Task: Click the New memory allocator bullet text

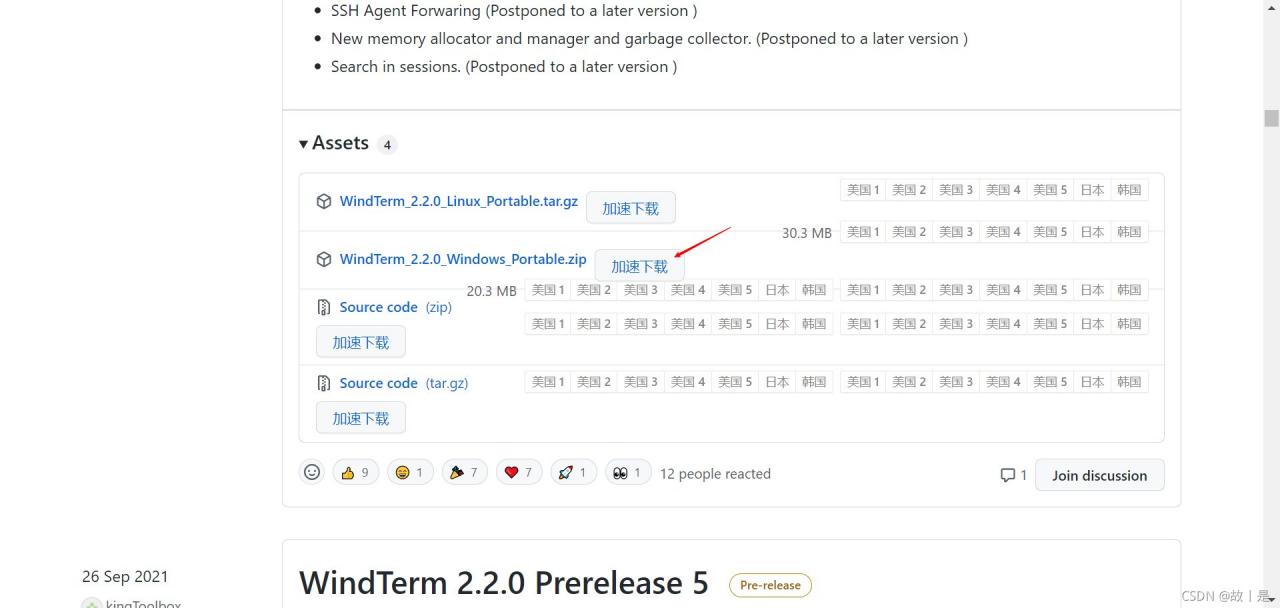Action: 649,39
